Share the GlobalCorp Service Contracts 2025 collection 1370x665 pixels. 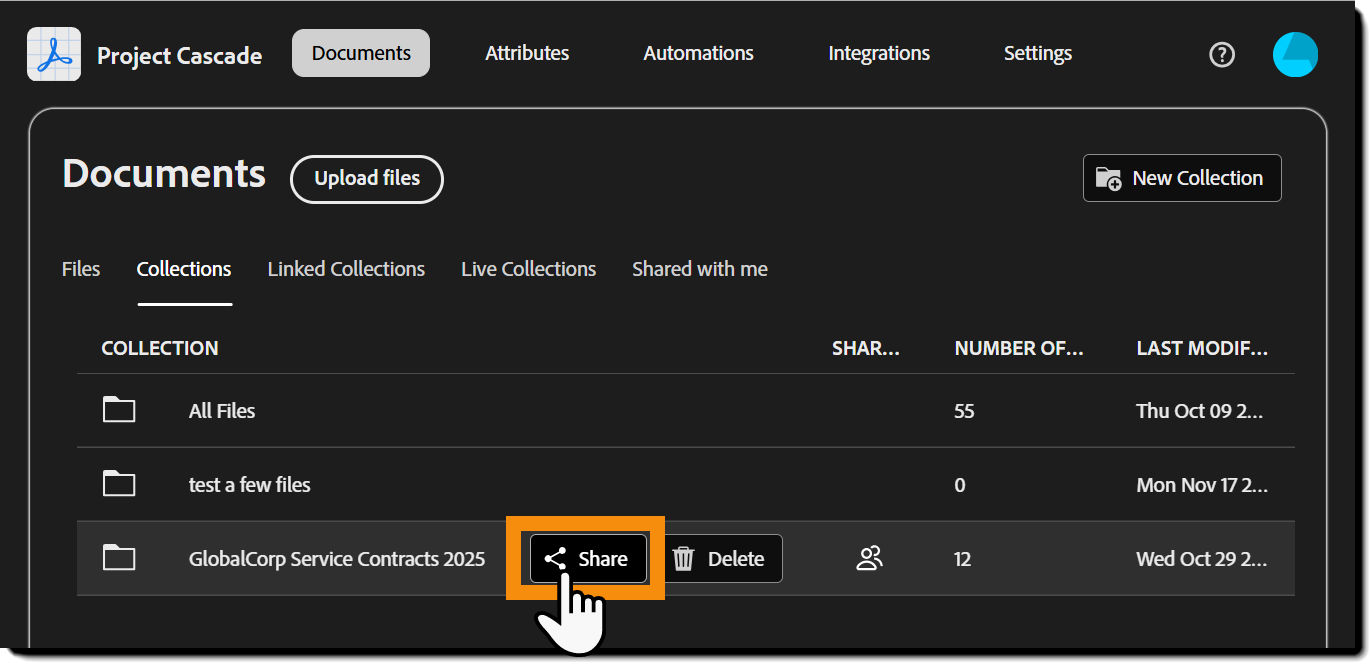tap(588, 558)
